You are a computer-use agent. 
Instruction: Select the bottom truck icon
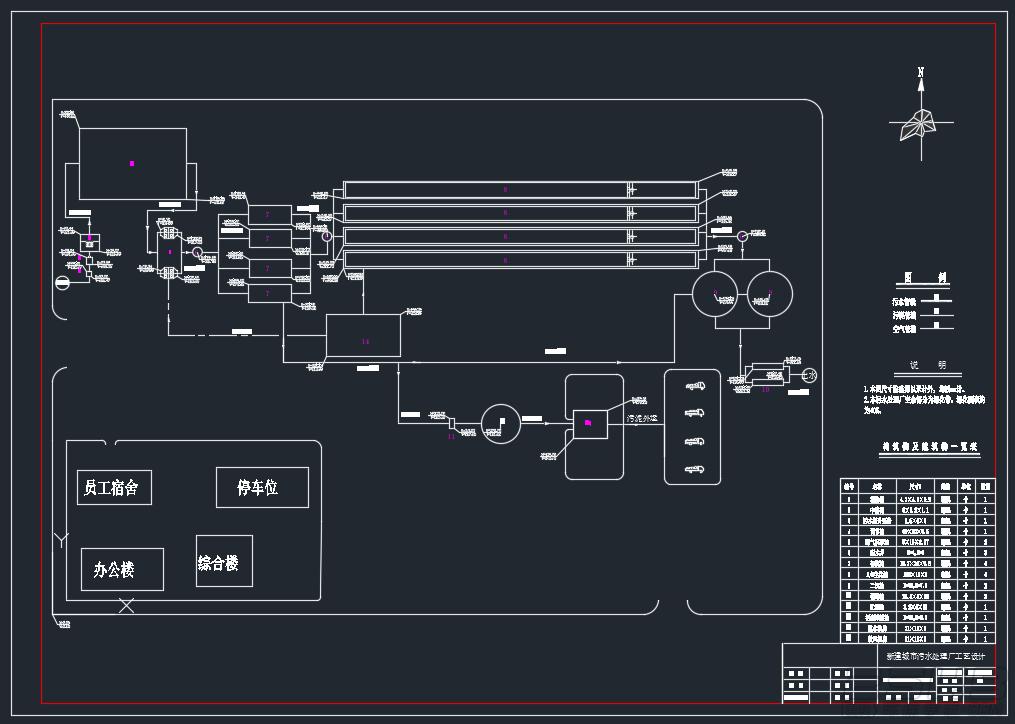695,469
